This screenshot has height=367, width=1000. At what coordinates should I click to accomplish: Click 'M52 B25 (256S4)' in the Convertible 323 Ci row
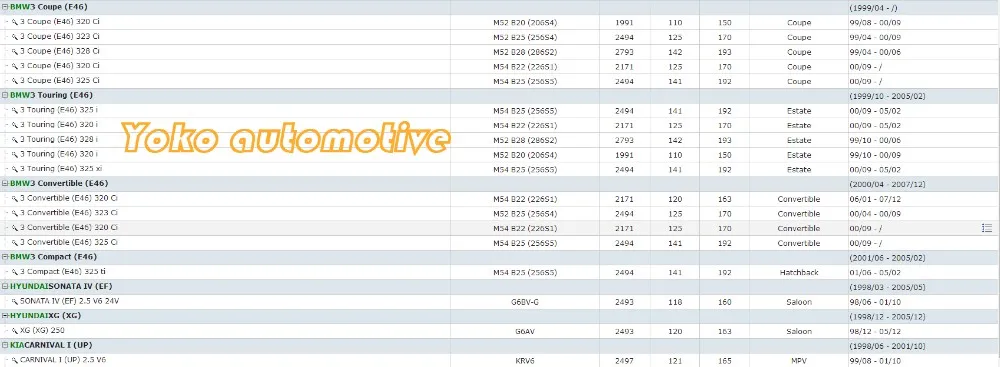pyautogui.click(x=525, y=214)
